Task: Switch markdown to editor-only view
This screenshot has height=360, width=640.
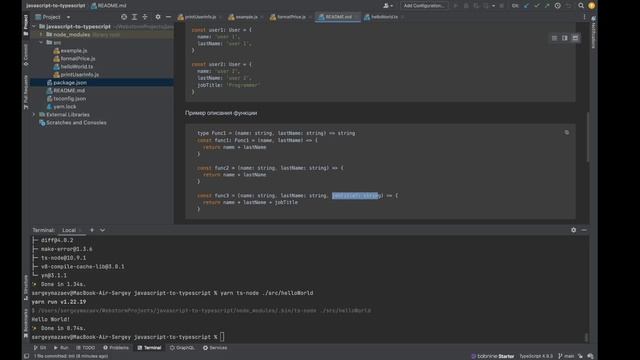Action: coord(554,38)
